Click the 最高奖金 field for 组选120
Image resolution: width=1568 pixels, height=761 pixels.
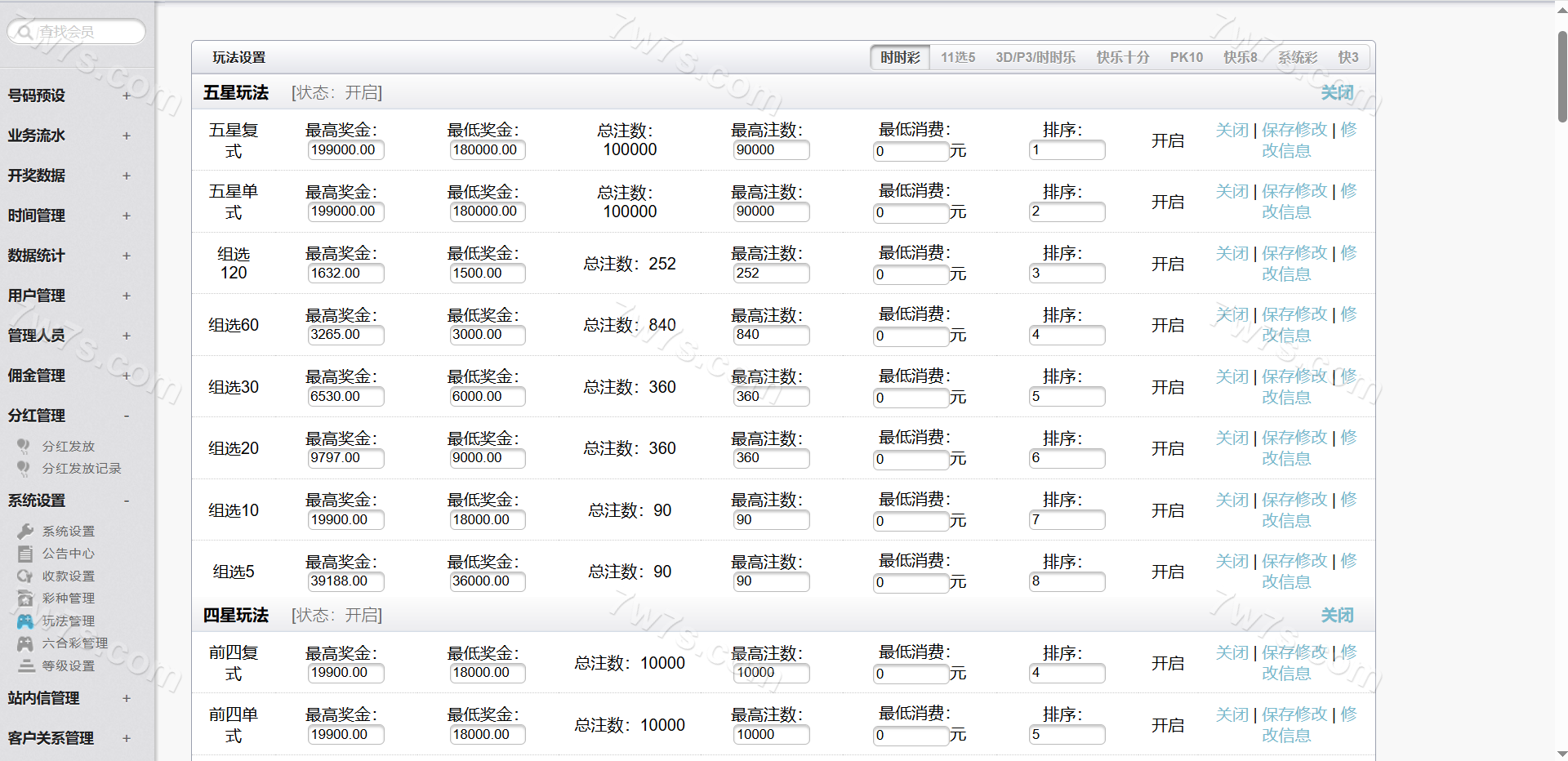click(345, 274)
